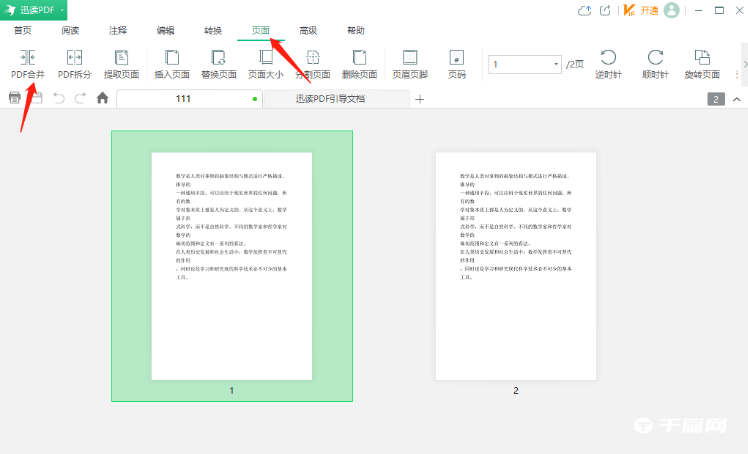Screen dimensions: 748x454
Task: Select page 2 thumbnail
Action: pos(516,266)
